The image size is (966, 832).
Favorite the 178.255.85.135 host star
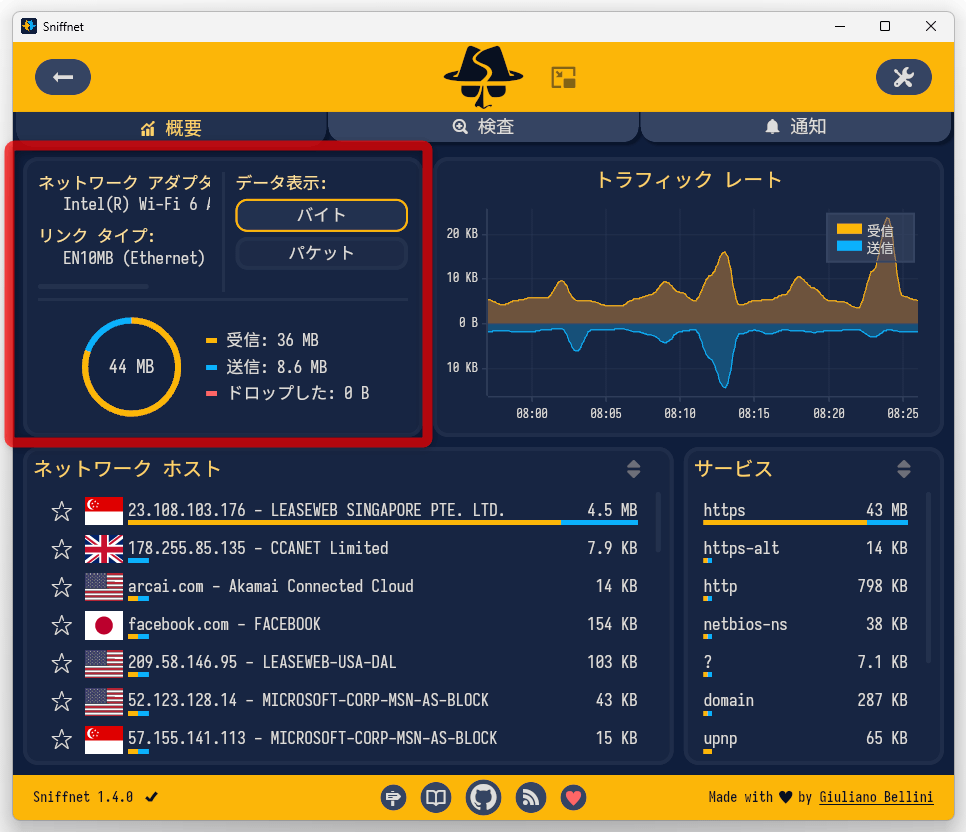pyautogui.click(x=62, y=549)
